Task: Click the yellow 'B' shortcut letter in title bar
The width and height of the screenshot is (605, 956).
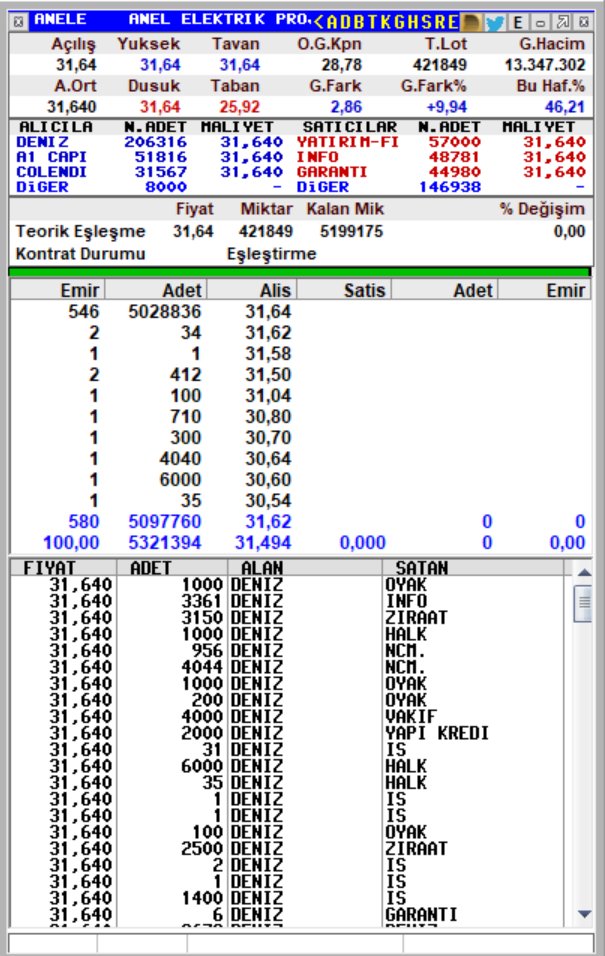Action: (359, 23)
